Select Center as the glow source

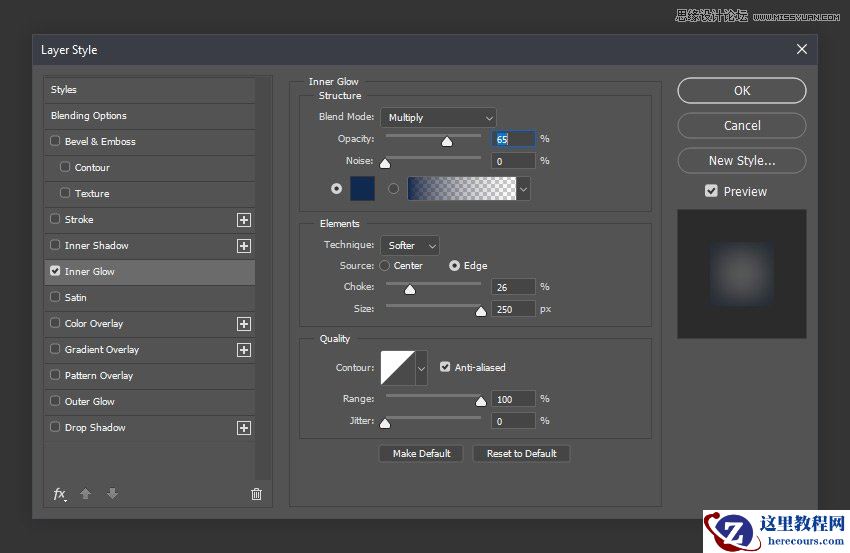[384, 266]
